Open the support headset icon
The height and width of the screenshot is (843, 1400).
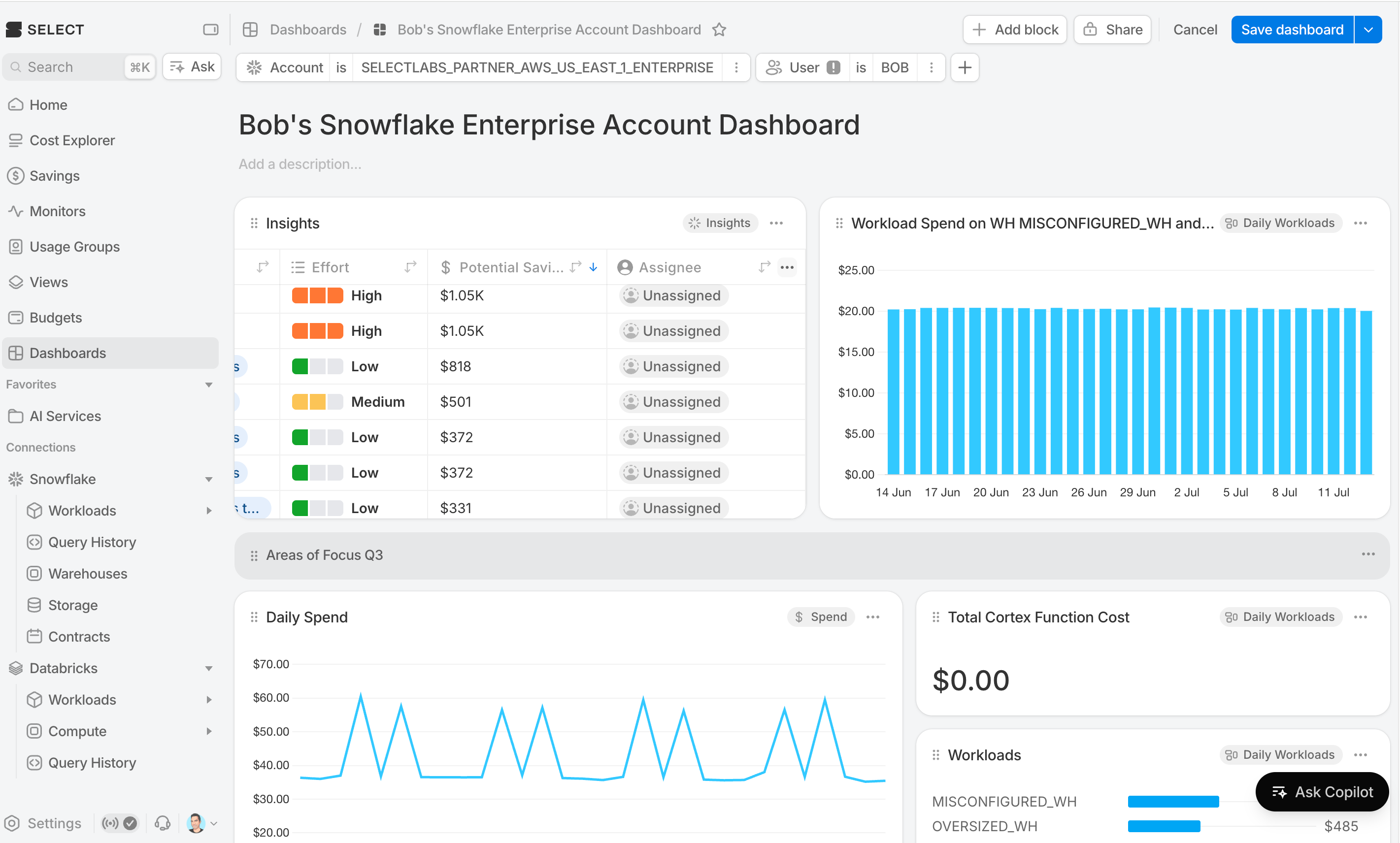(163, 823)
